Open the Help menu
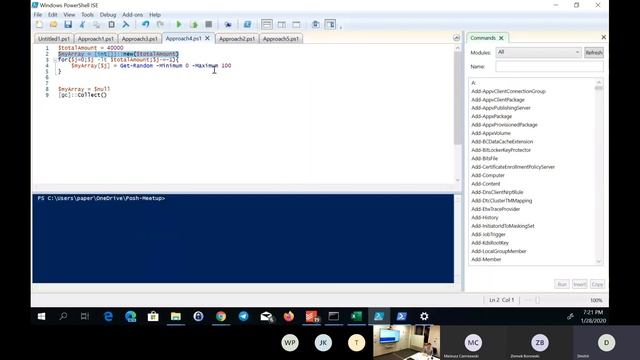640x360 pixels. (155, 15)
